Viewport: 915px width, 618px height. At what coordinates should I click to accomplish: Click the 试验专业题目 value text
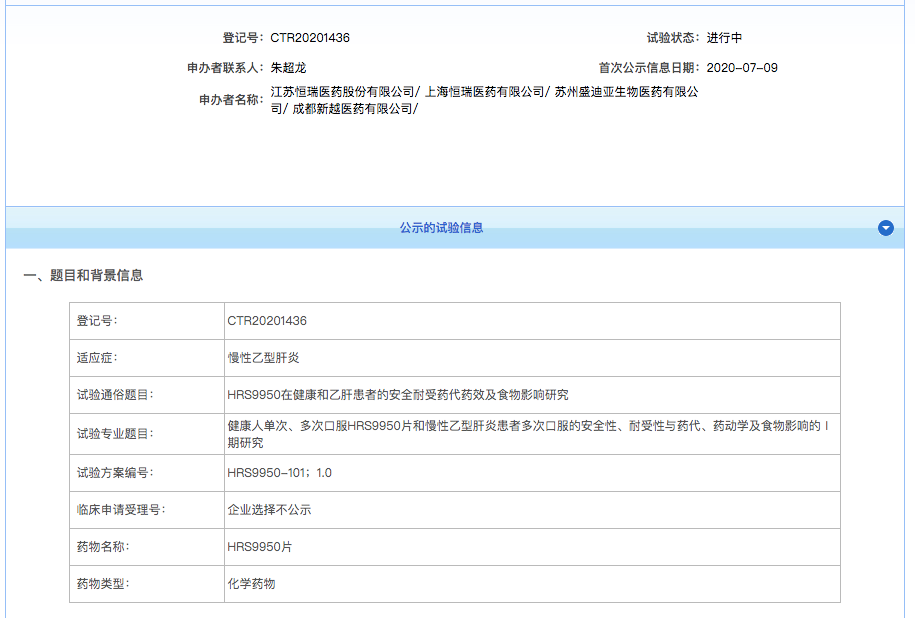528,434
